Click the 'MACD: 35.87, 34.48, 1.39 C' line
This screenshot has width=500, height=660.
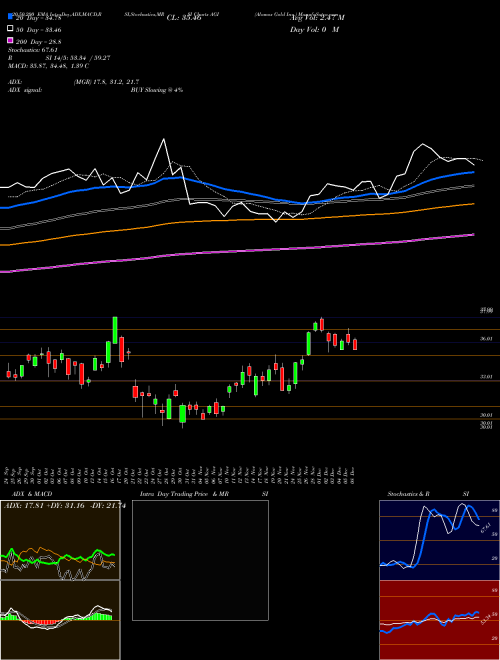[x=48, y=66]
